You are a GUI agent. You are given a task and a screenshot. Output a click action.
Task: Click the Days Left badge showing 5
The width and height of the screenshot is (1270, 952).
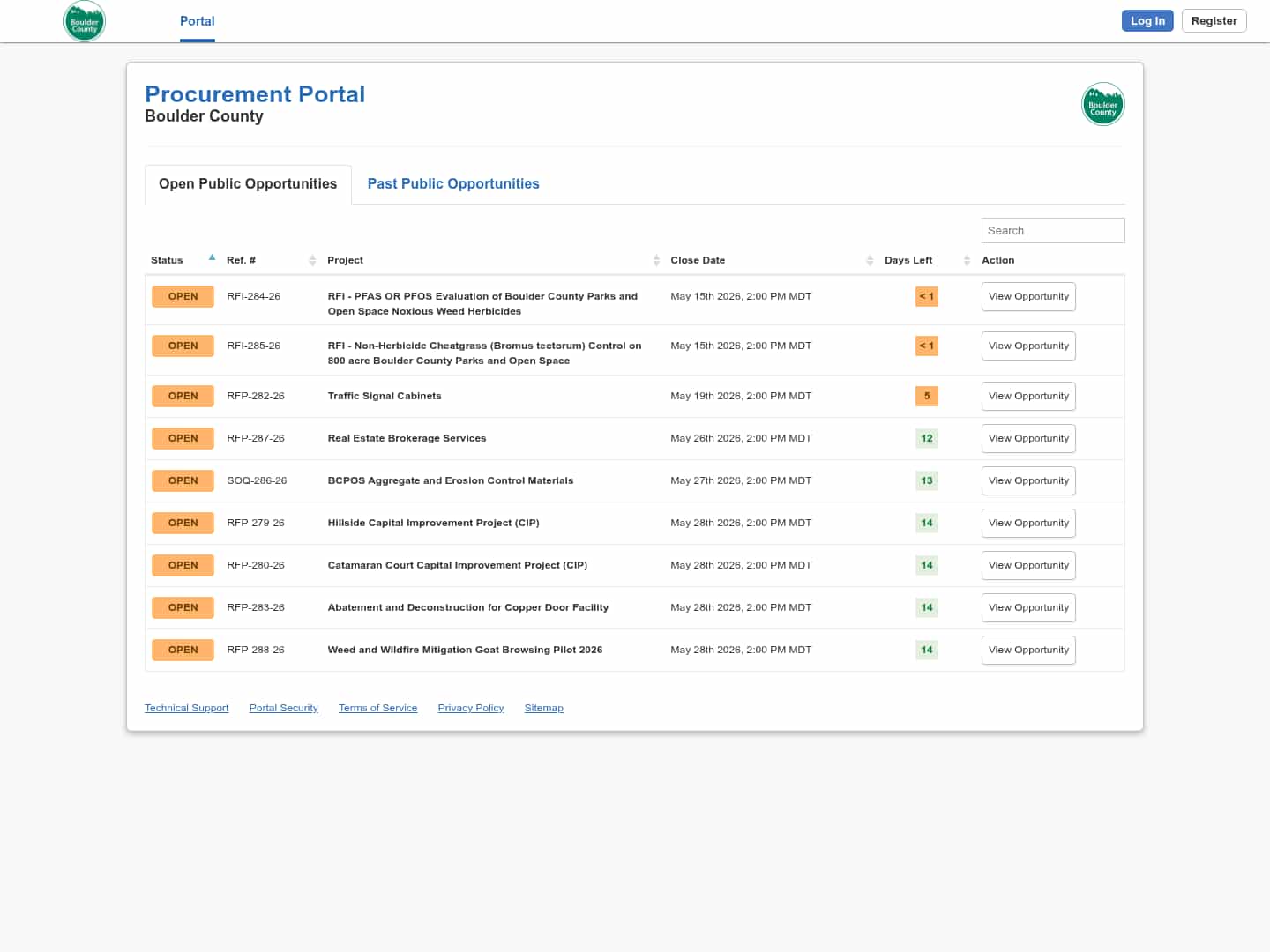pos(927,396)
